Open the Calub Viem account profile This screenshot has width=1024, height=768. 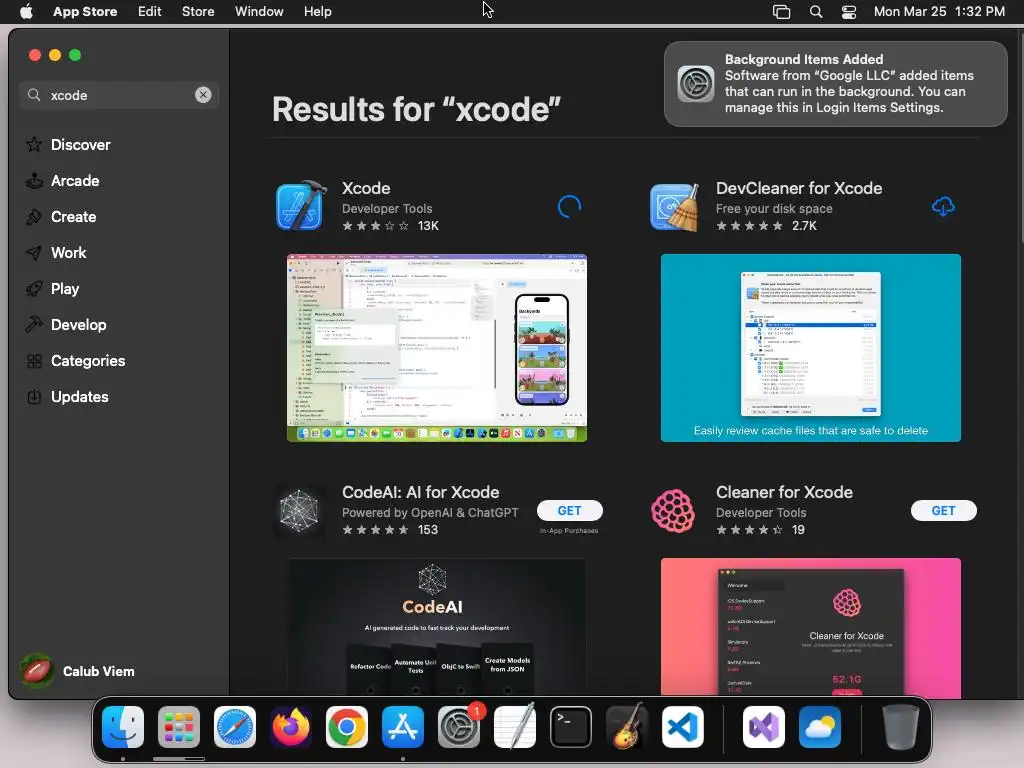pos(78,671)
